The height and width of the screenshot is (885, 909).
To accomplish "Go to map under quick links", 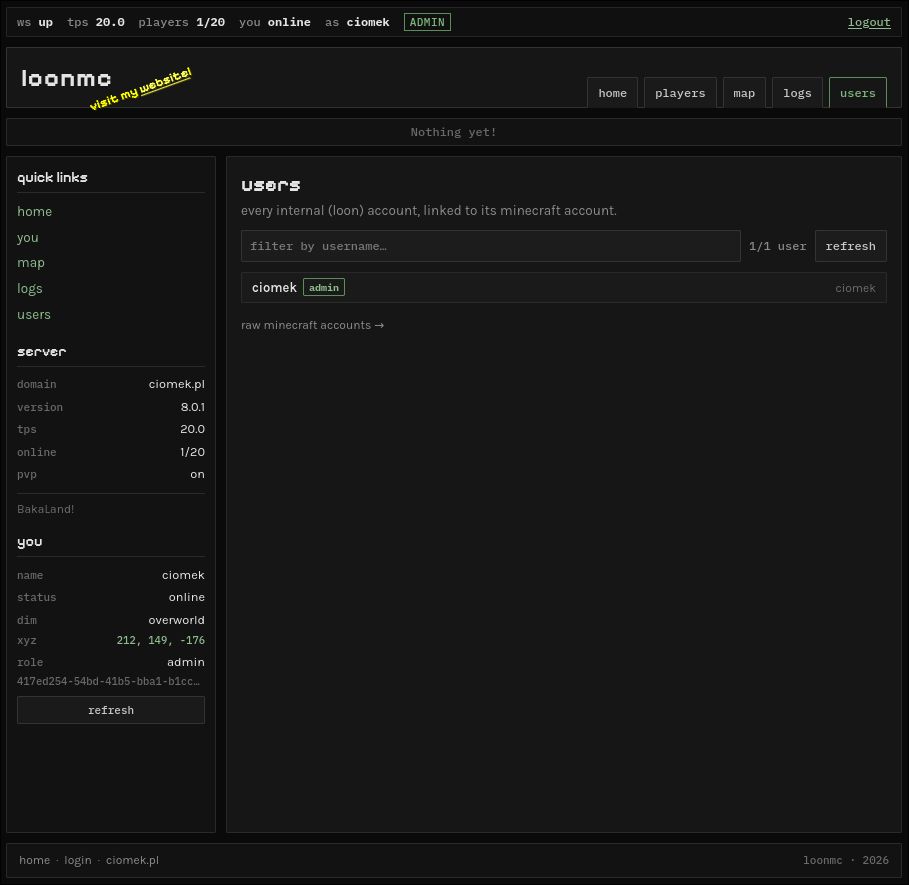I will coord(31,263).
